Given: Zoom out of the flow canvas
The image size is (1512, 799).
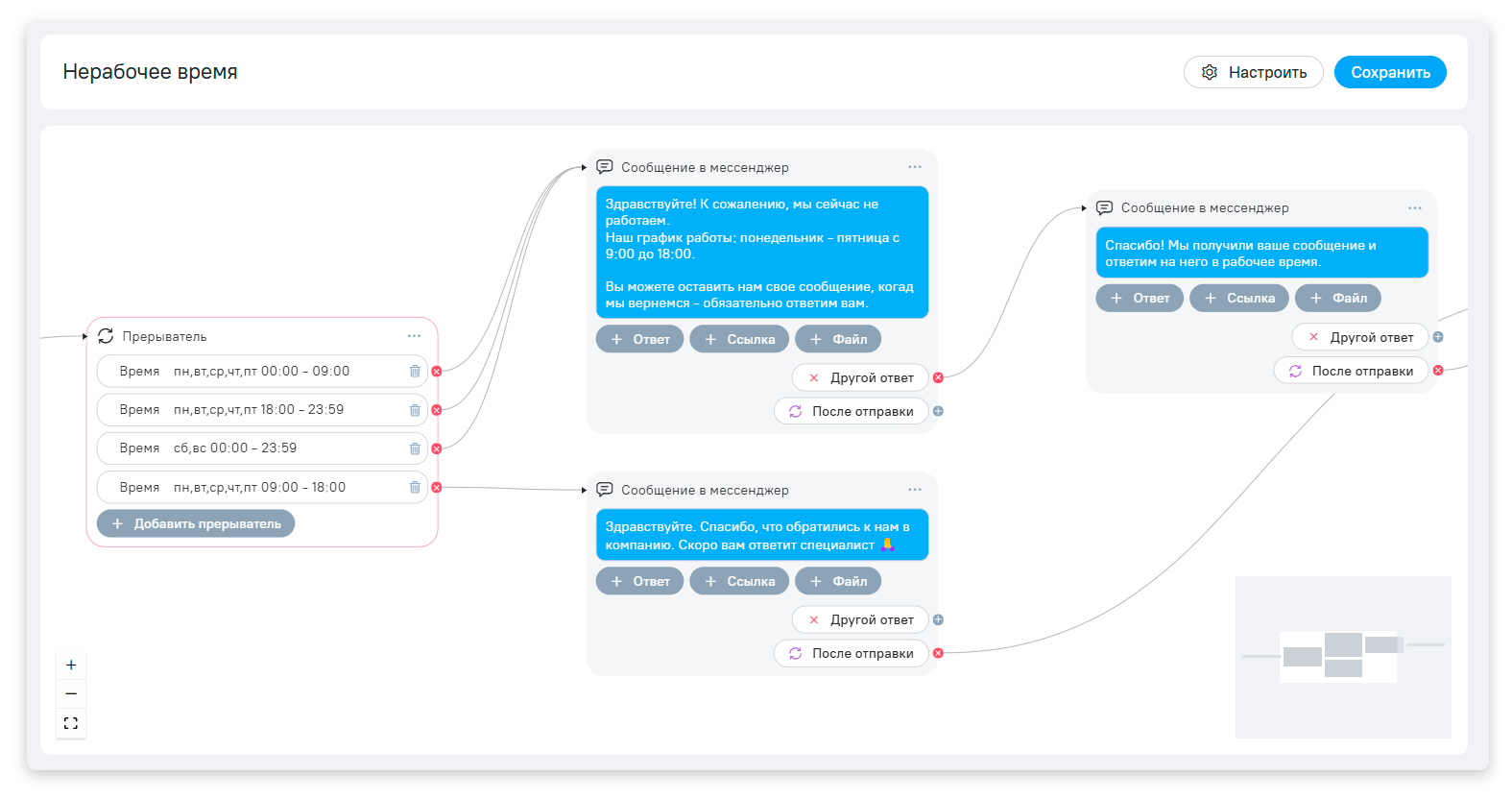Looking at the screenshot, I should coord(71,693).
